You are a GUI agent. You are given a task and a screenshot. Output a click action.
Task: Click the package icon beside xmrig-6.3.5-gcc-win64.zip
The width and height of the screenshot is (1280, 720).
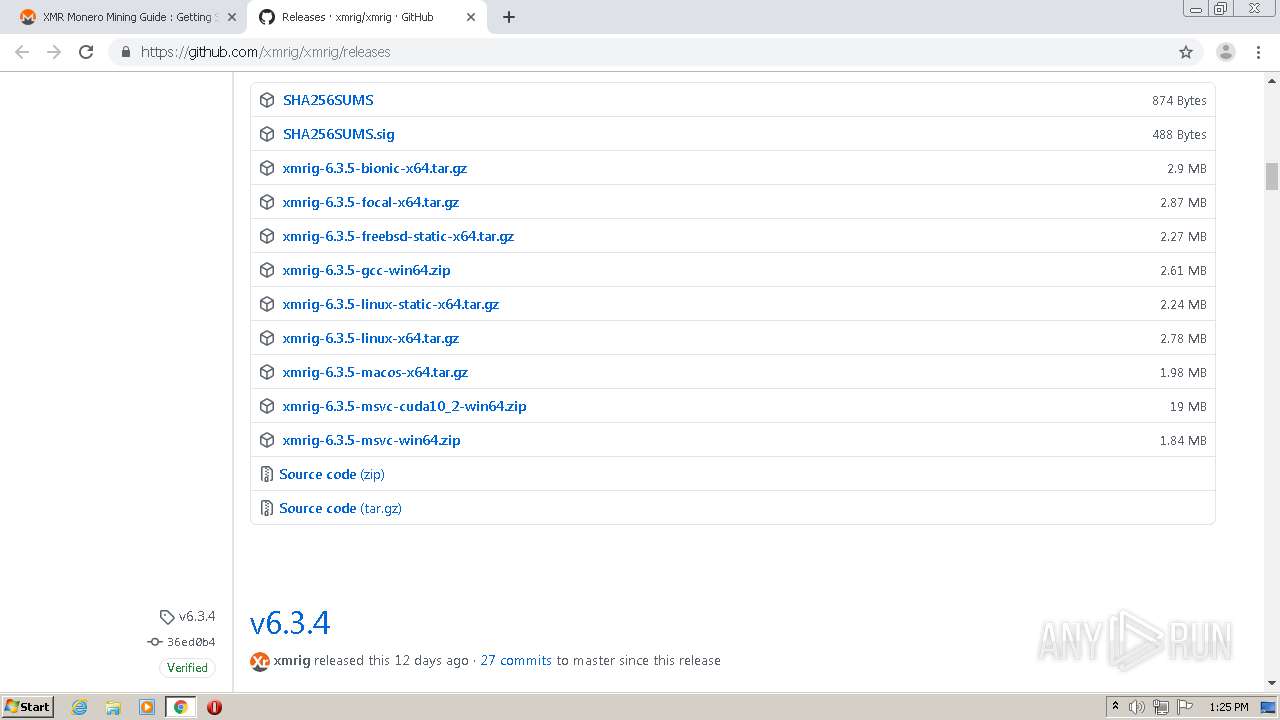(x=267, y=270)
